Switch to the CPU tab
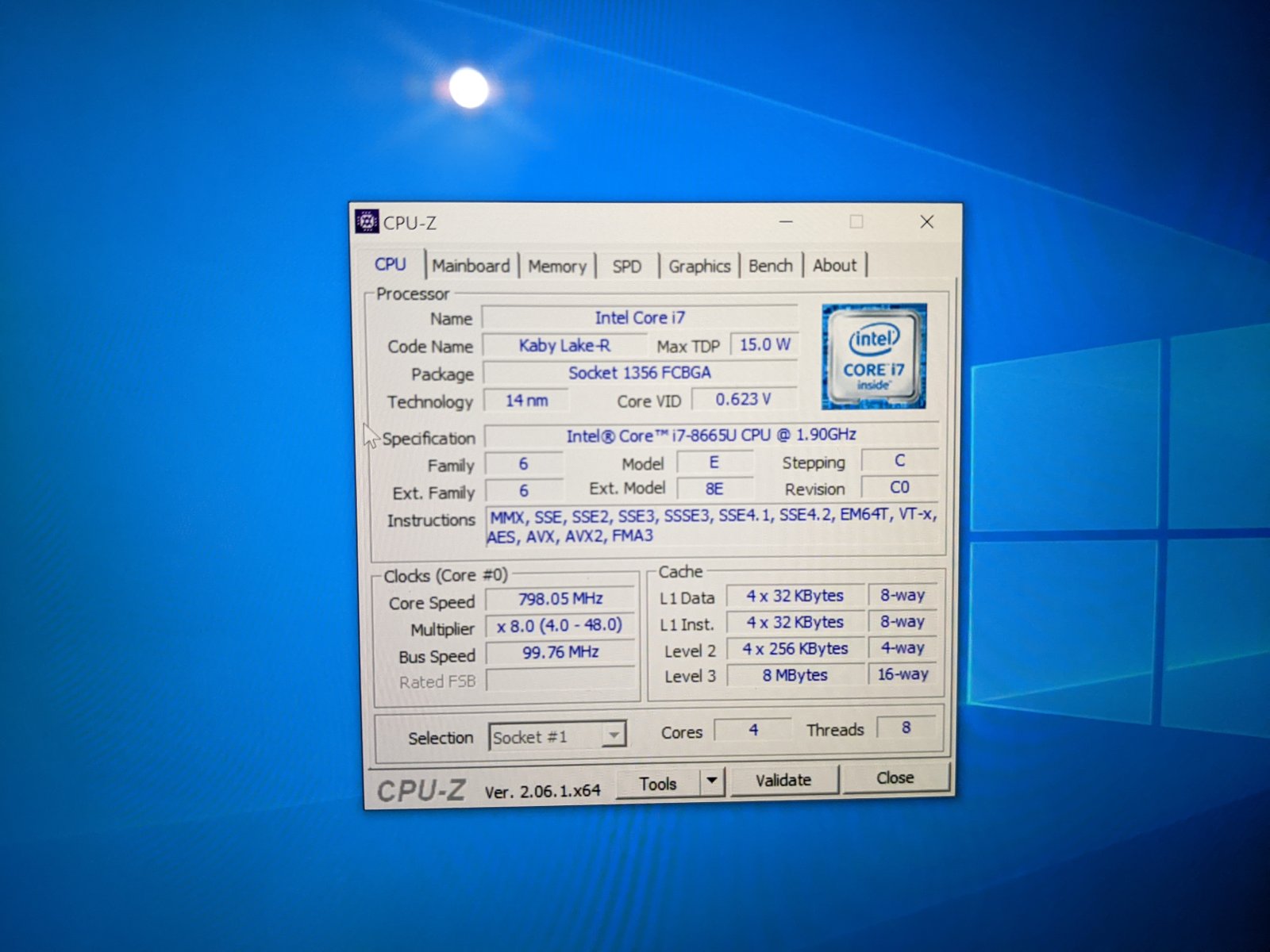 click(x=391, y=264)
